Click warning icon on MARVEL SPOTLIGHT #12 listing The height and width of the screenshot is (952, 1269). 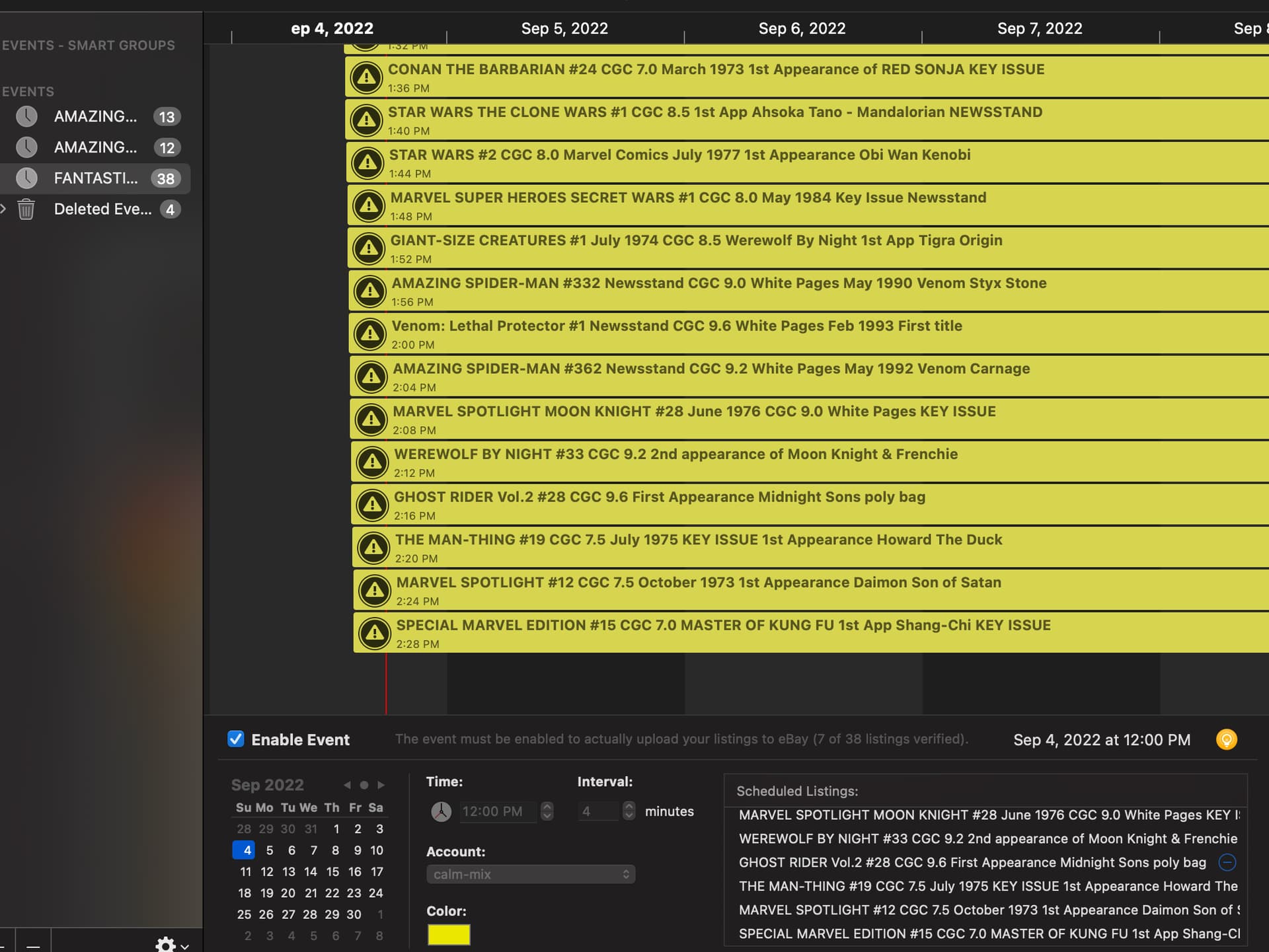point(375,591)
